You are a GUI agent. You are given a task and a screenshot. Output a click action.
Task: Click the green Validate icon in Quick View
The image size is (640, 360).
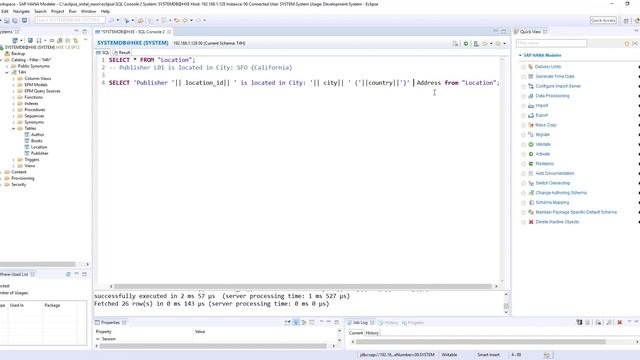[531, 144]
